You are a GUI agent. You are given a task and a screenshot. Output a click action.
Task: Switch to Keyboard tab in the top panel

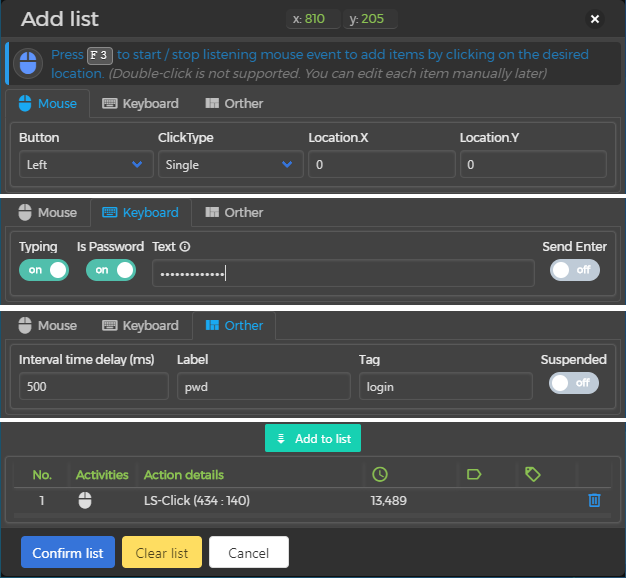(x=141, y=103)
